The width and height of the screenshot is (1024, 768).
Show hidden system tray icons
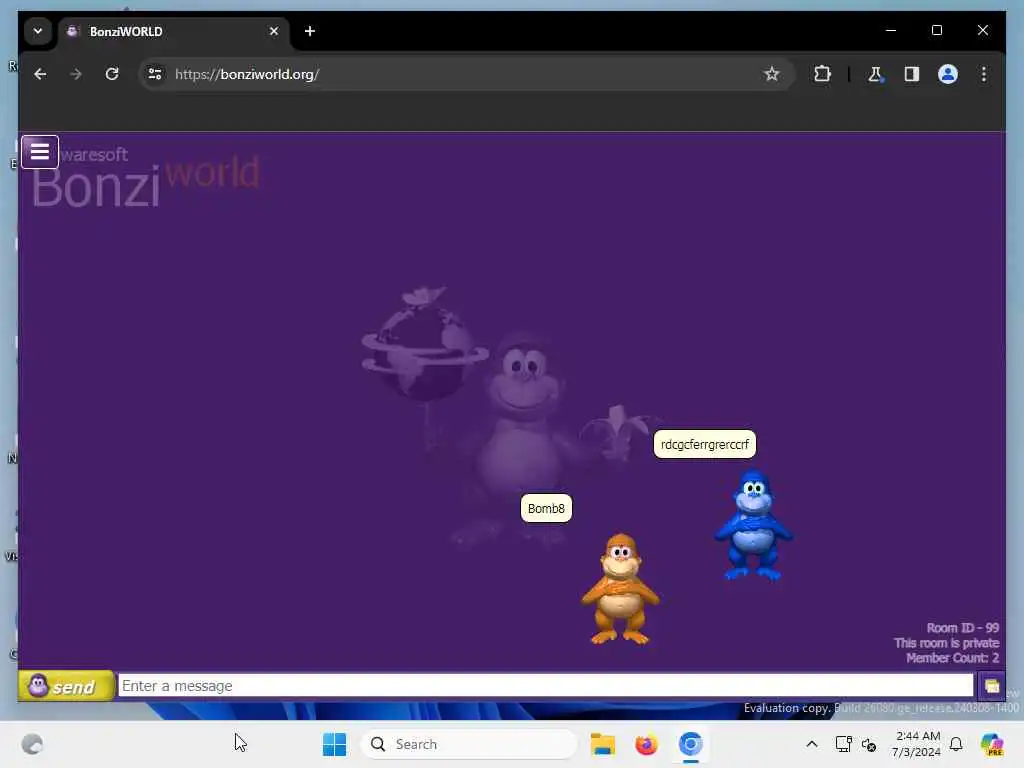click(812, 744)
